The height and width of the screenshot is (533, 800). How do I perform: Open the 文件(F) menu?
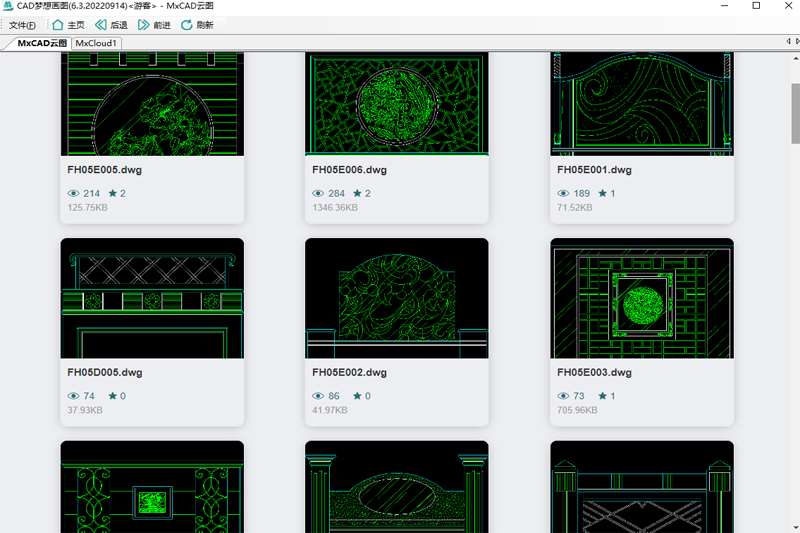tap(22, 25)
